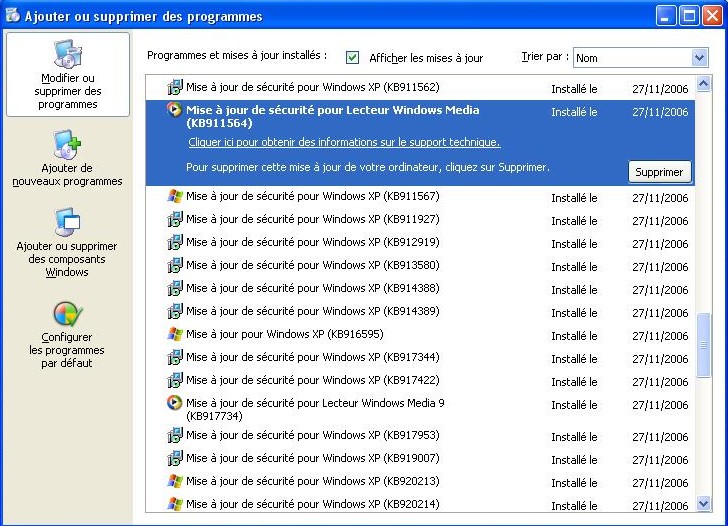Select the update text KB919007

[x=312, y=458]
